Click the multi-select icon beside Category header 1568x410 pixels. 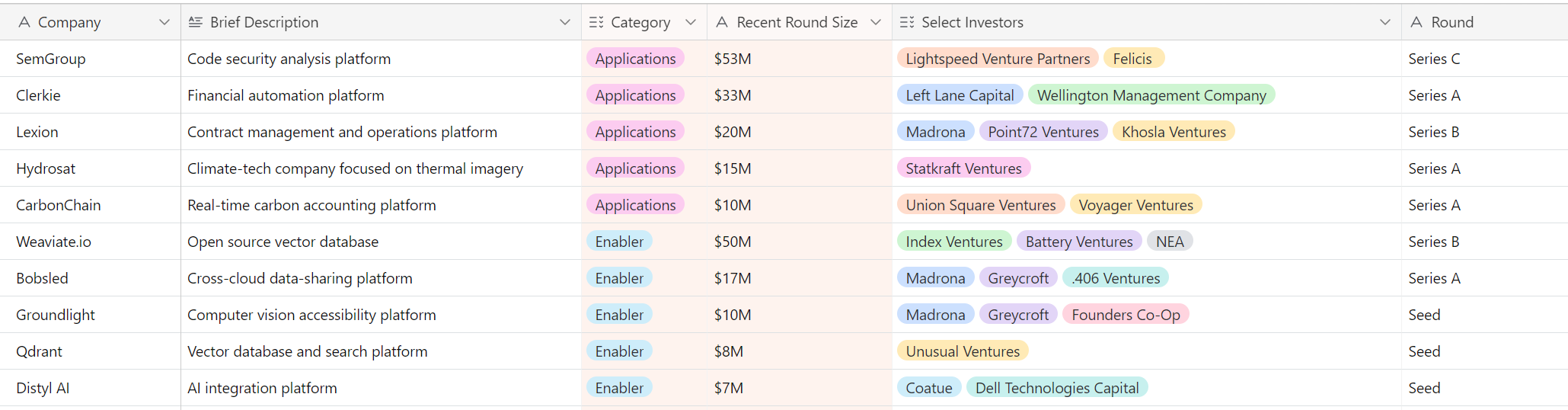click(x=596, y=22)
